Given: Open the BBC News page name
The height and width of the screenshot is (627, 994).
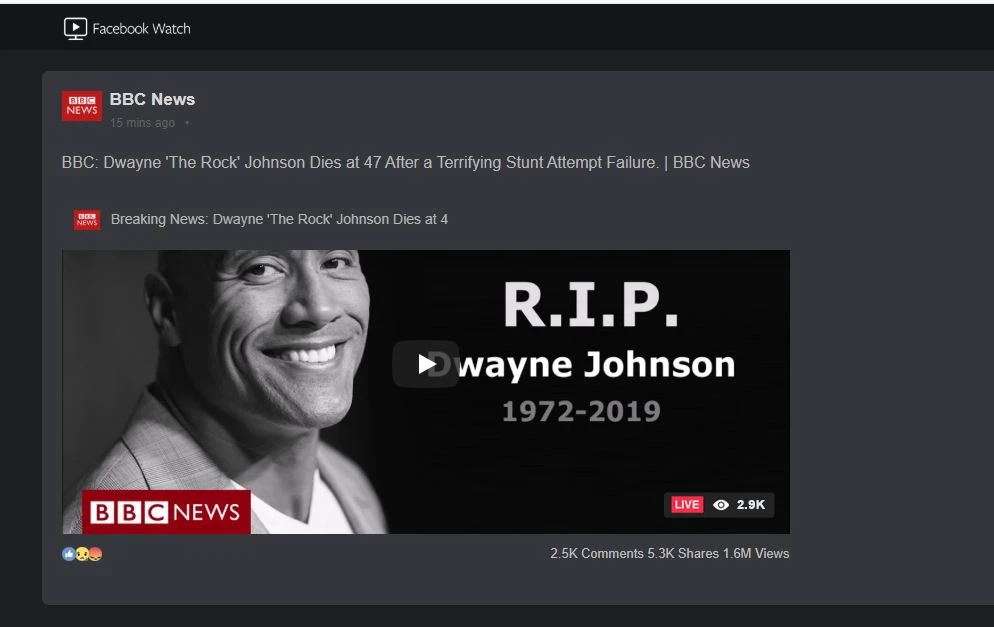Looking at the screenshot, I should (152, 99).
